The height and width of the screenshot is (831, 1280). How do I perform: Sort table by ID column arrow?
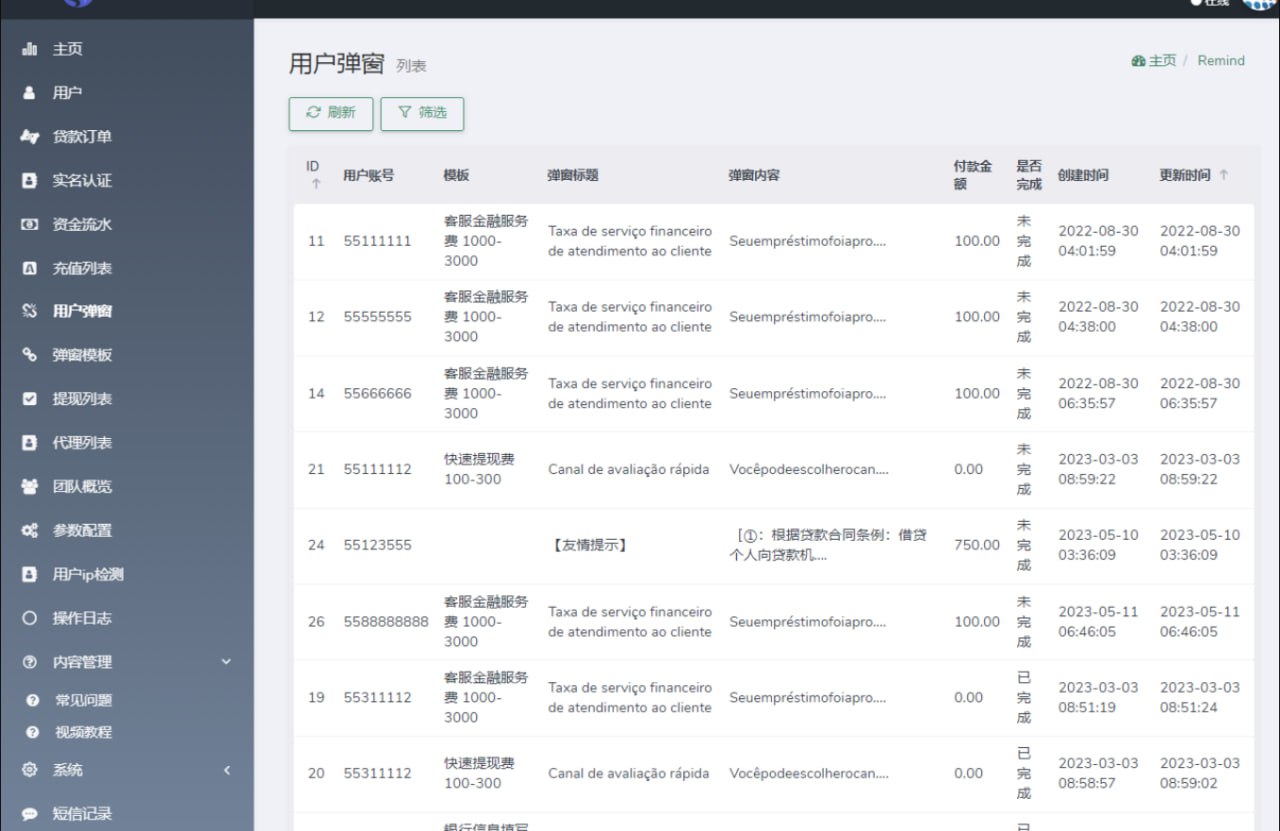(x=316, y=184)
